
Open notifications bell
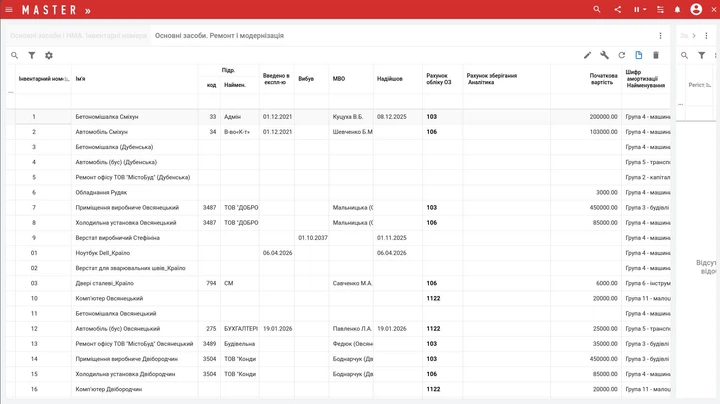[677, 9]
